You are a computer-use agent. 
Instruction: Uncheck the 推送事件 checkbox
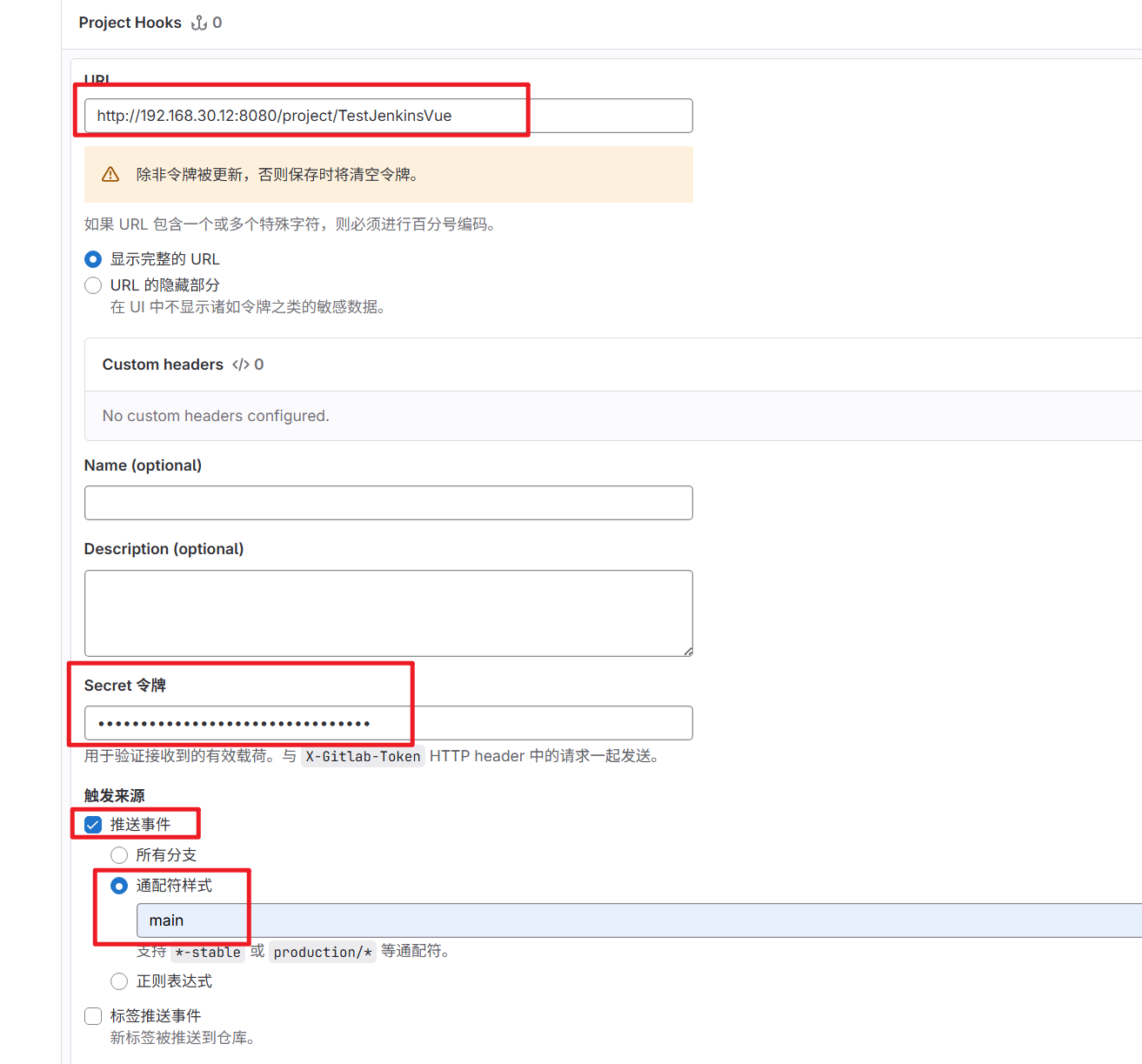pyautogui.click(x=93, y=825)
